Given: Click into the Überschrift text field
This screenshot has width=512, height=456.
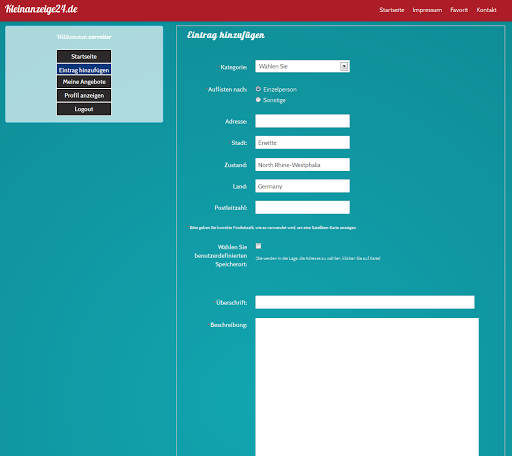Looking at the screenshot, I should point(365,302).
